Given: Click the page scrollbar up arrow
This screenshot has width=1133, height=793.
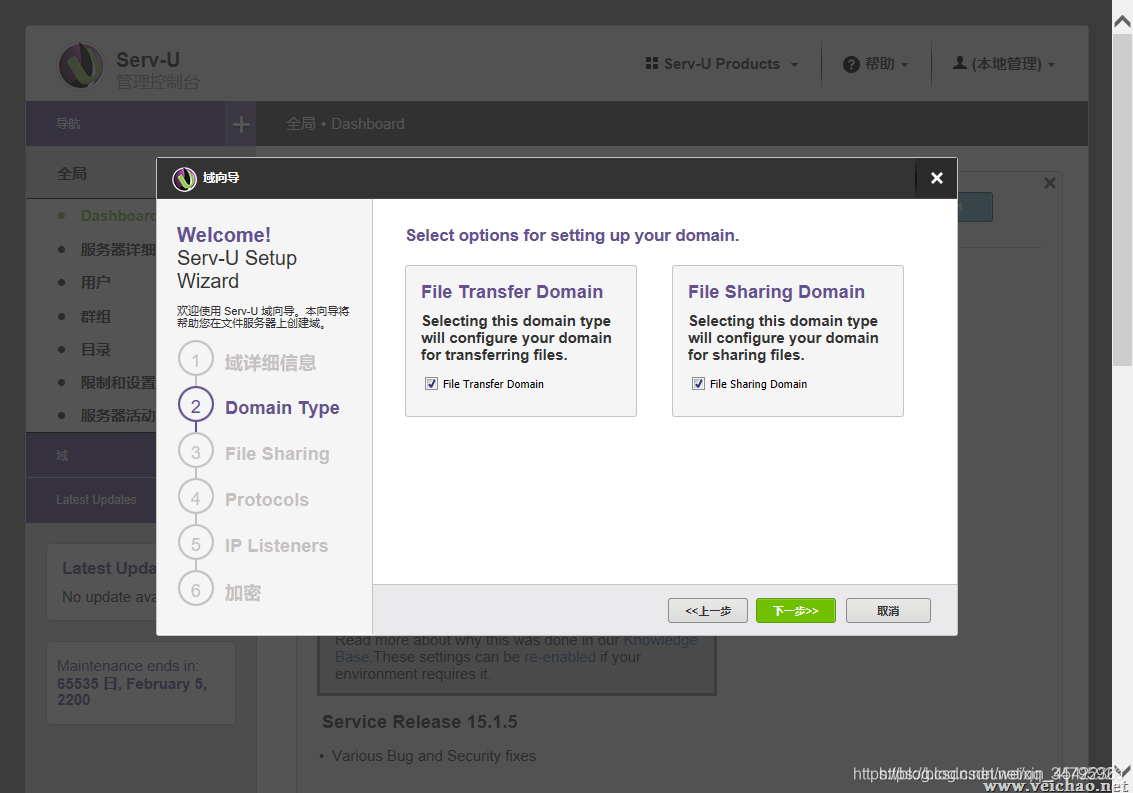Looking at the screenshot, I should pyautogui.click(x=1122, y=22).
